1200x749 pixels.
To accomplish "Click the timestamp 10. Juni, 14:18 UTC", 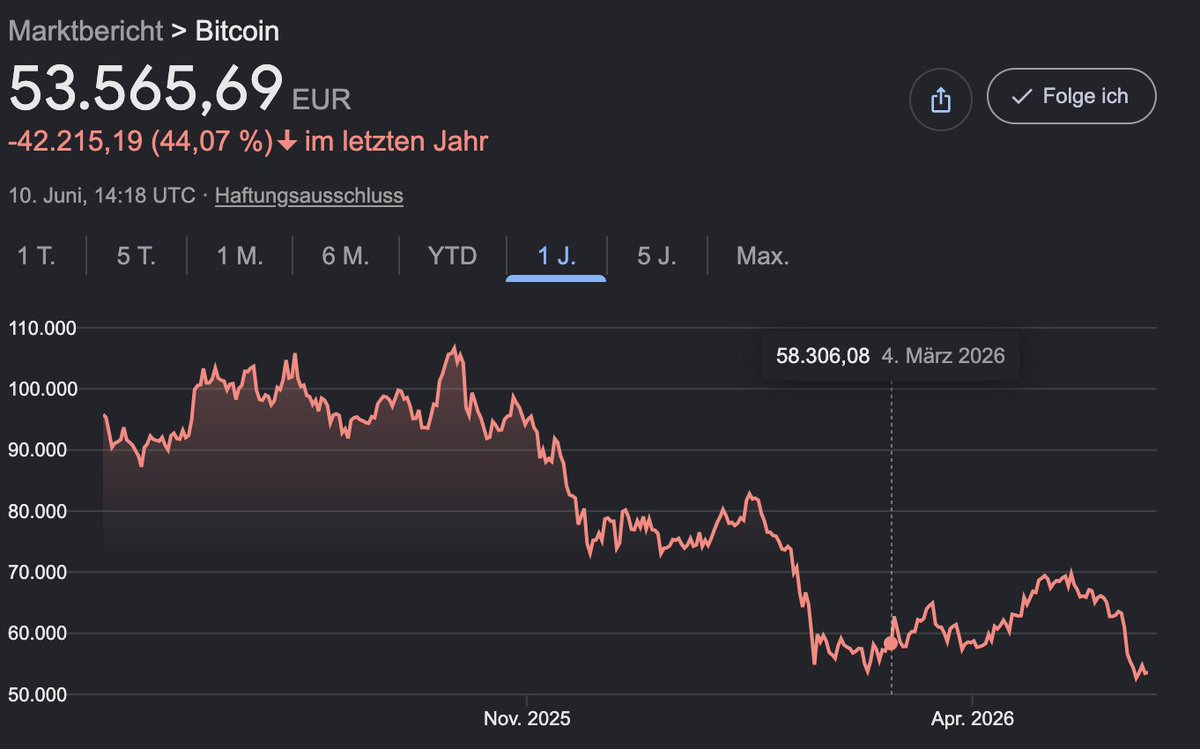I will (x=102, y=195).
